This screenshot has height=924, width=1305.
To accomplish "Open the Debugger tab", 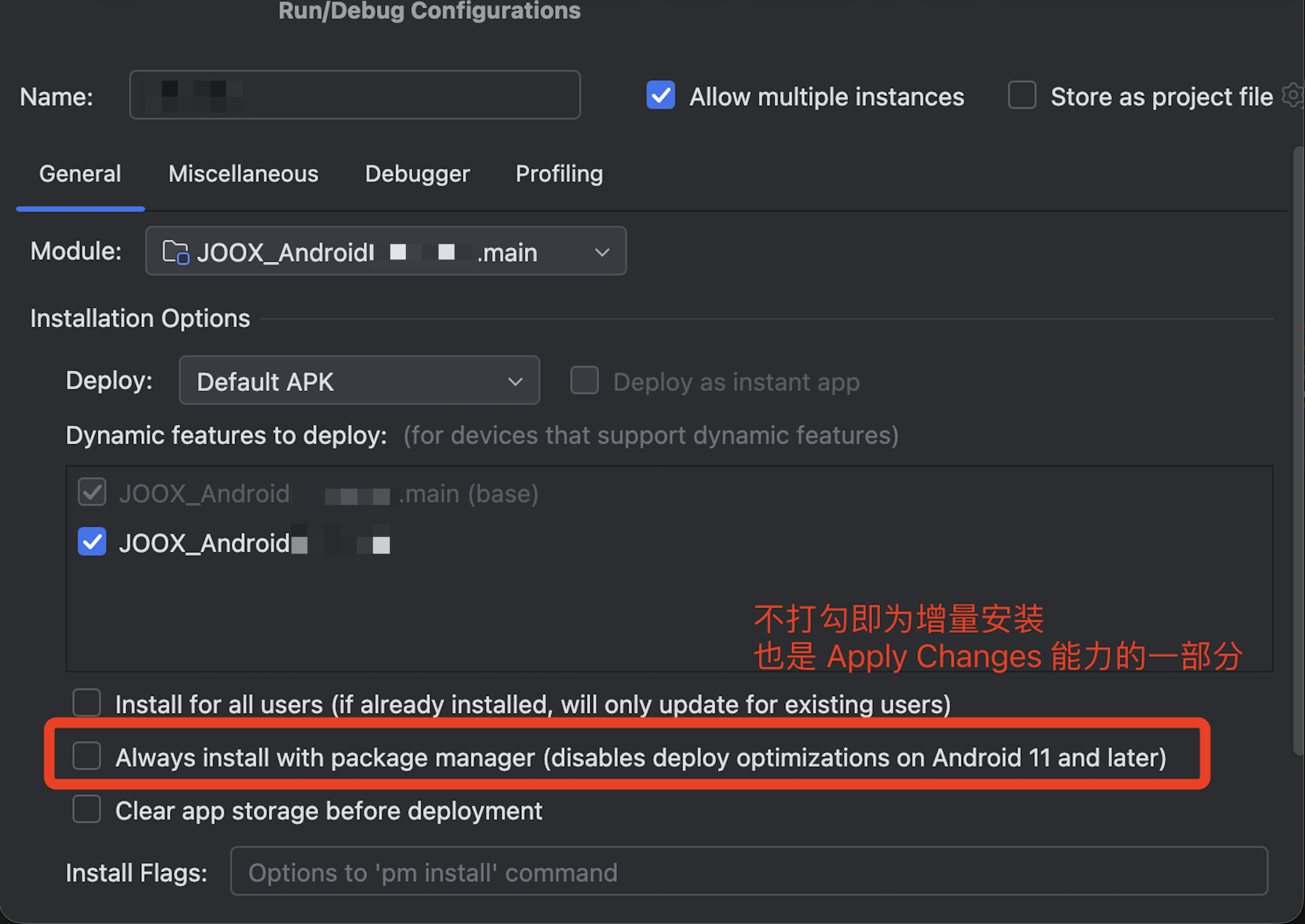I will [x=417, y=174].
